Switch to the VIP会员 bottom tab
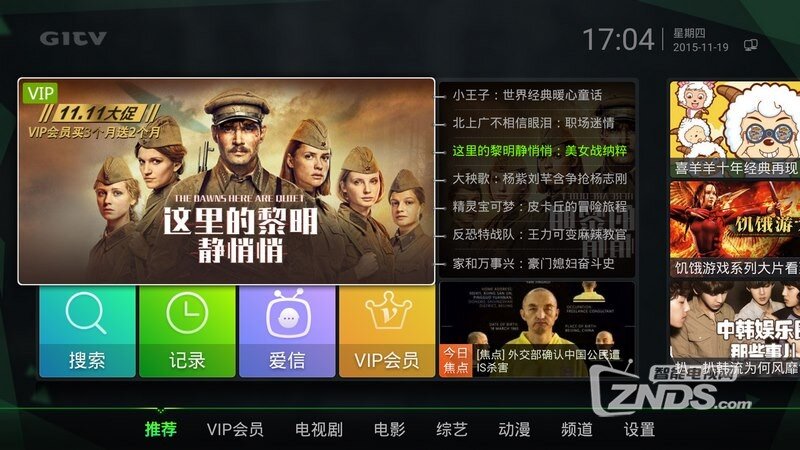The image size is (800, 450). [235, 429]
